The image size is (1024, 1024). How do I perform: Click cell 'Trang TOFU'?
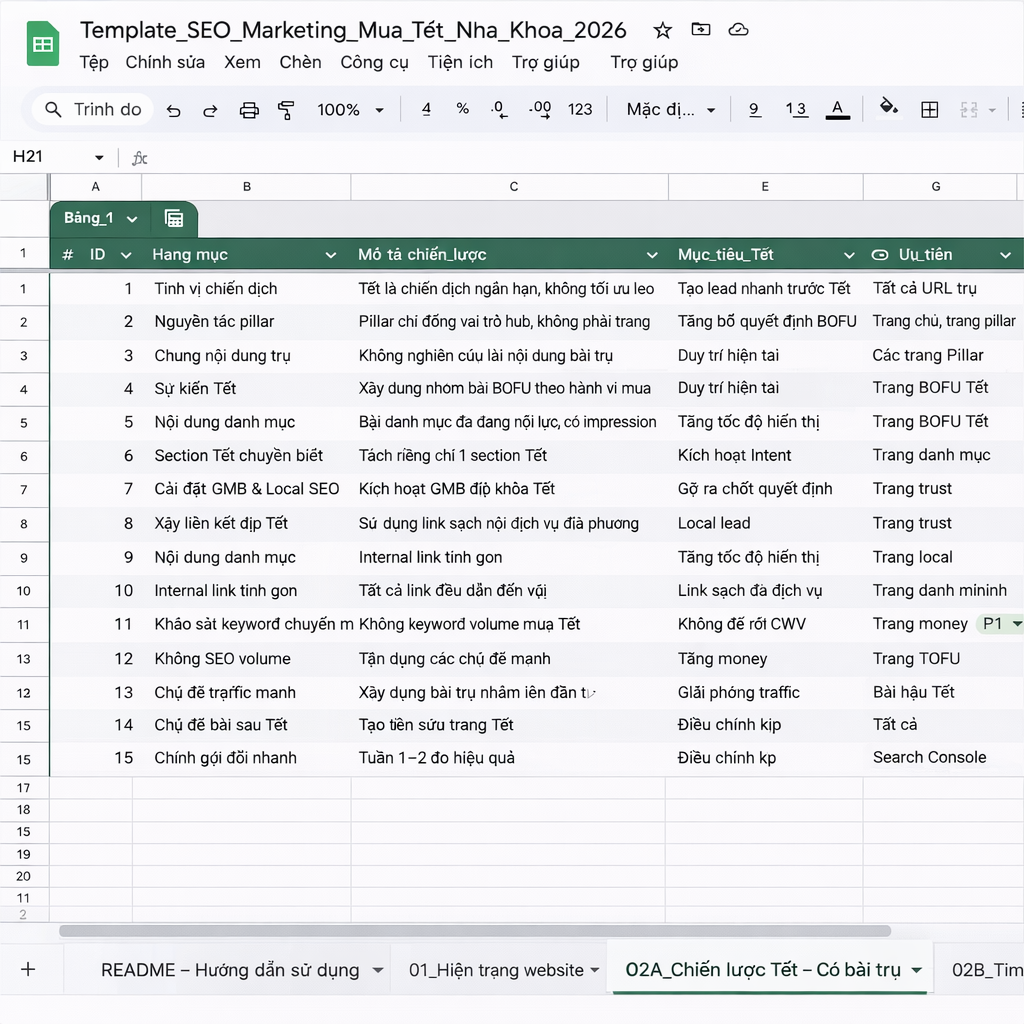tap(916, 658)
